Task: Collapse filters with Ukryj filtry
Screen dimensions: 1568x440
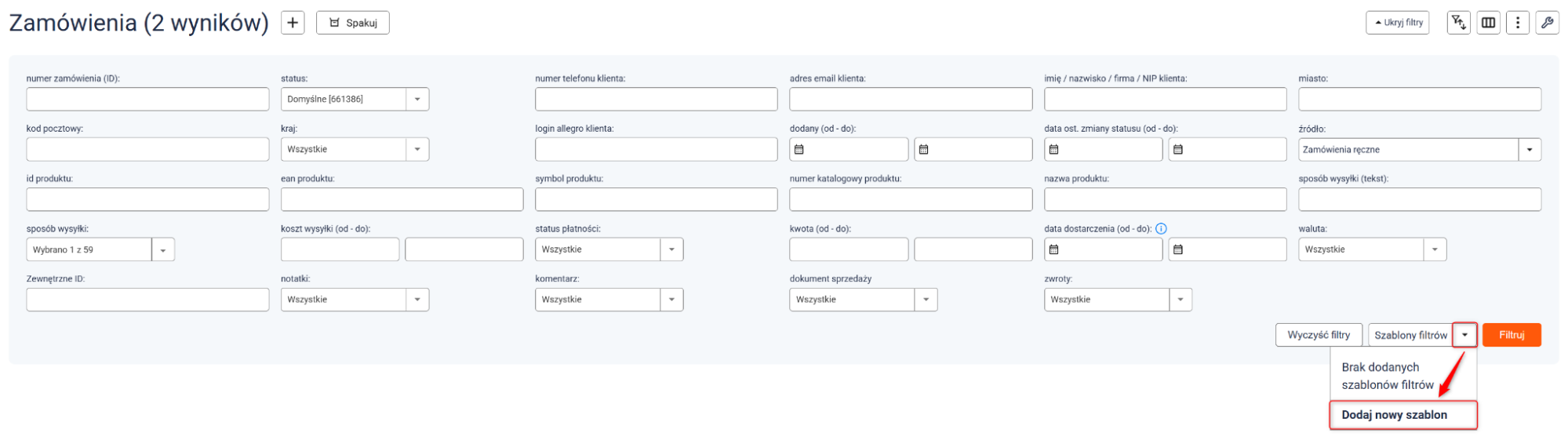Action: (x=1398, y=23)
